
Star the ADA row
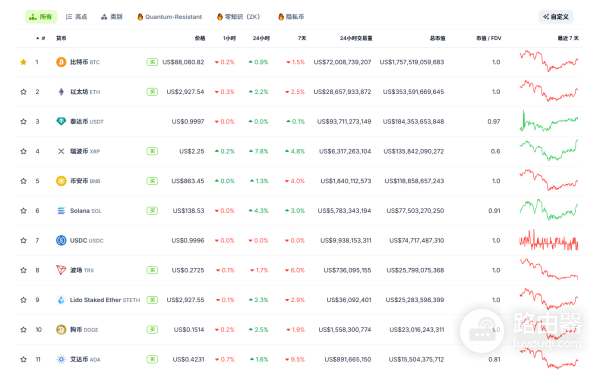(23, 360)
